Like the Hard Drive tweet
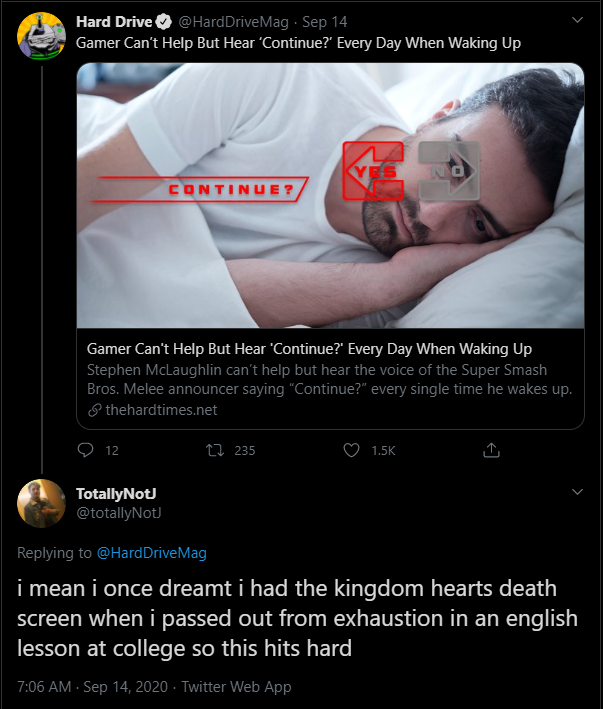 [x=351, y=451]
